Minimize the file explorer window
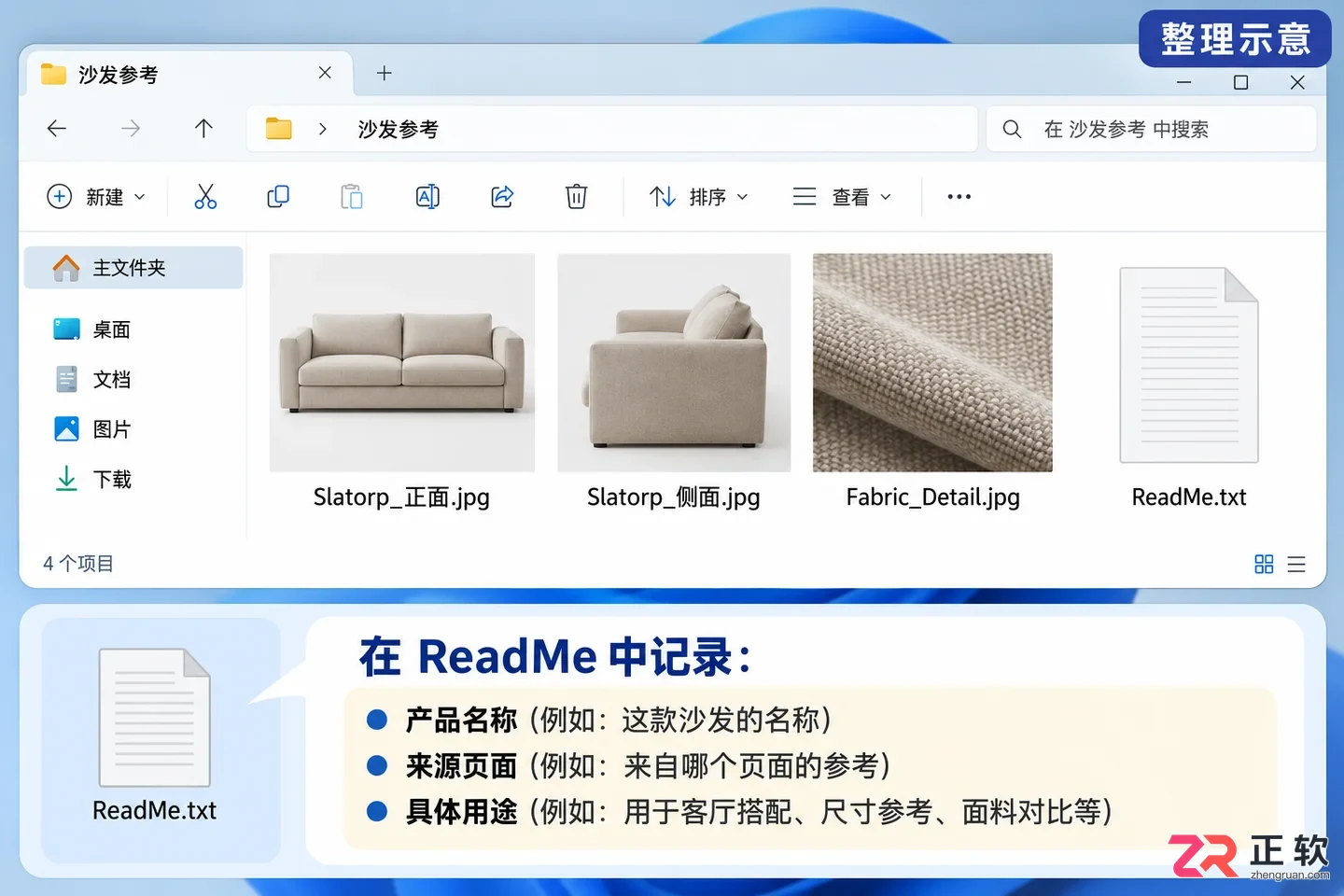 pos(1183,82)
